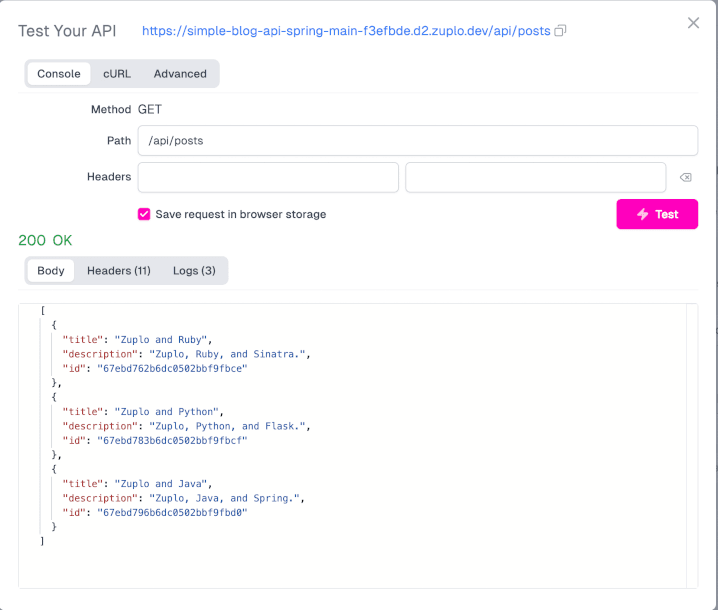Run the request with the Test button
718x610 pixels.
657,214
